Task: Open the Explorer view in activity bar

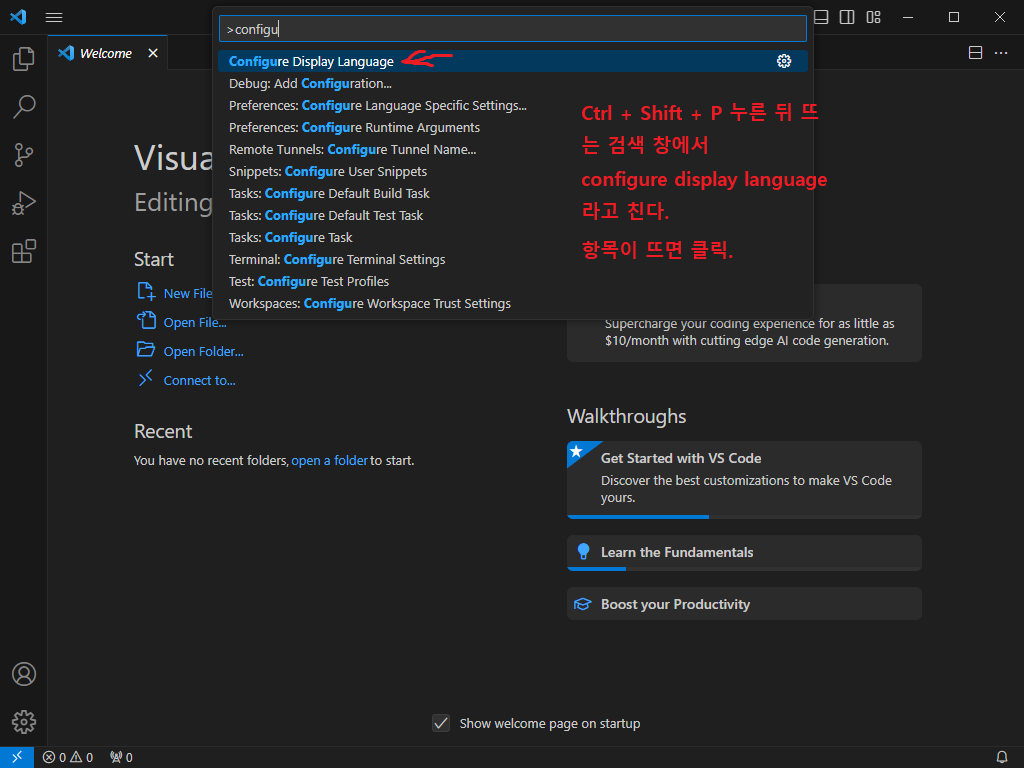Action: tap(24, 59)
